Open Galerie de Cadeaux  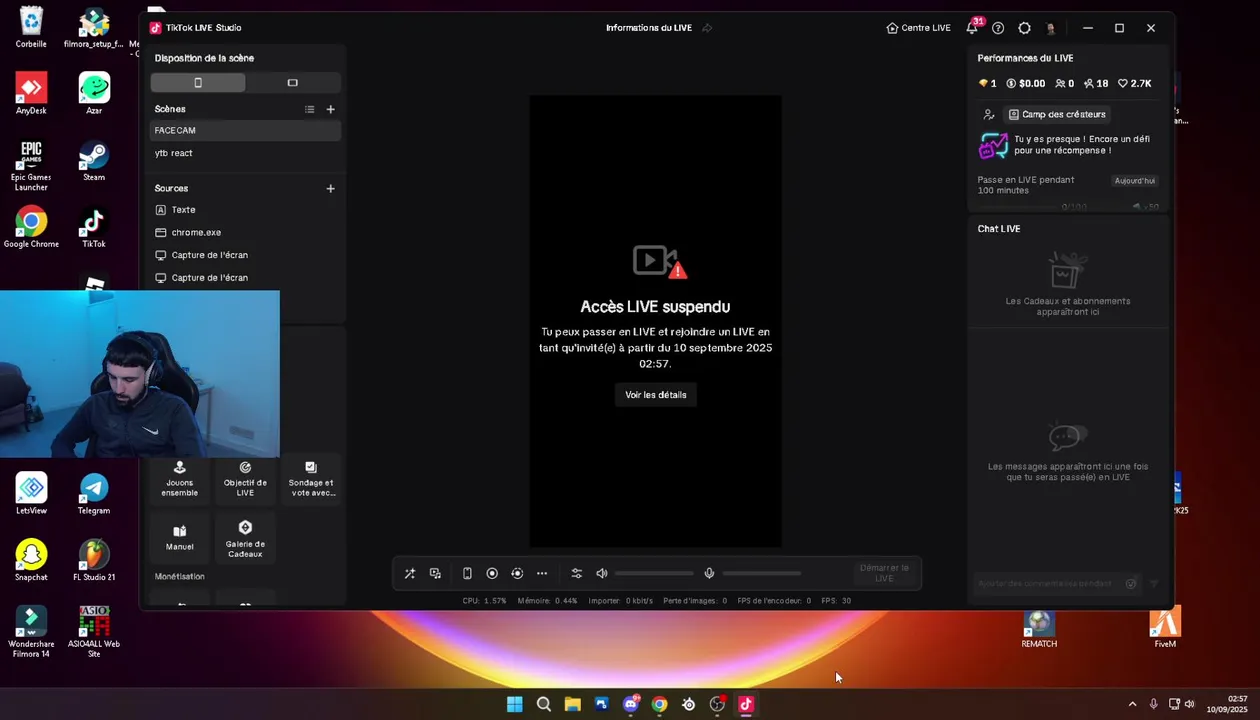[245, 538]
